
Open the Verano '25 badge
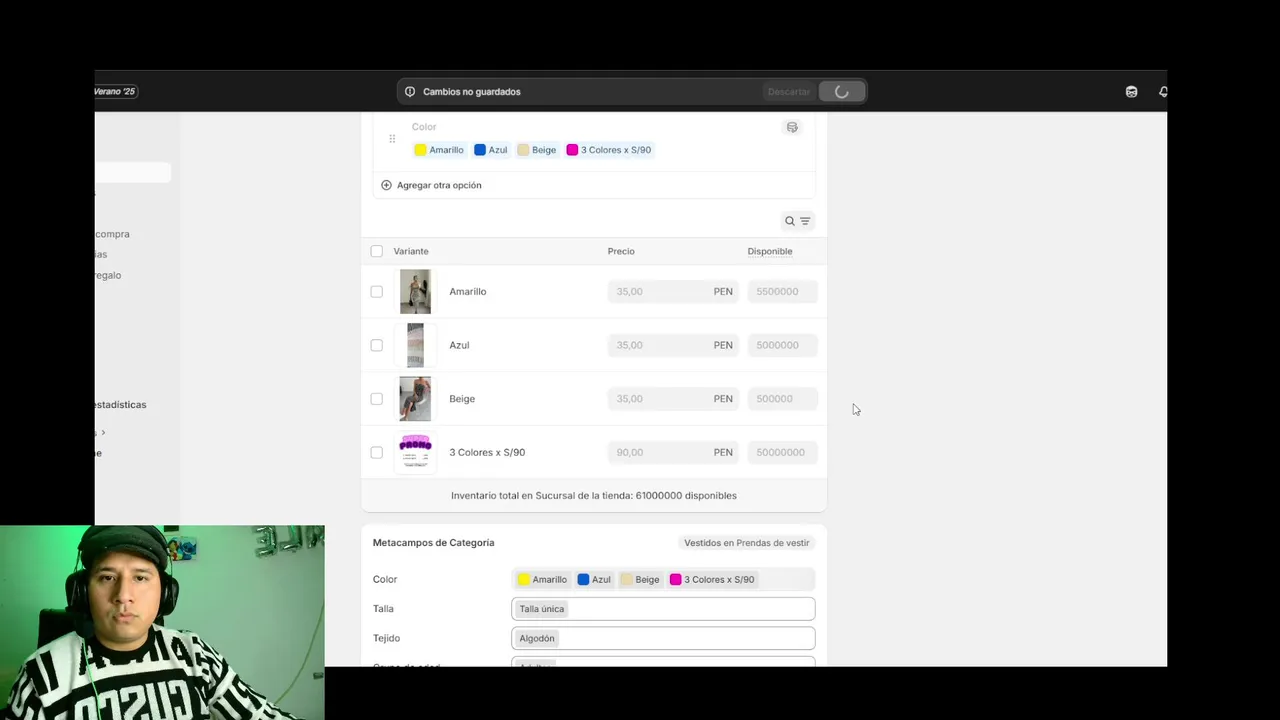pyautogui.click(x=115, y=91)
